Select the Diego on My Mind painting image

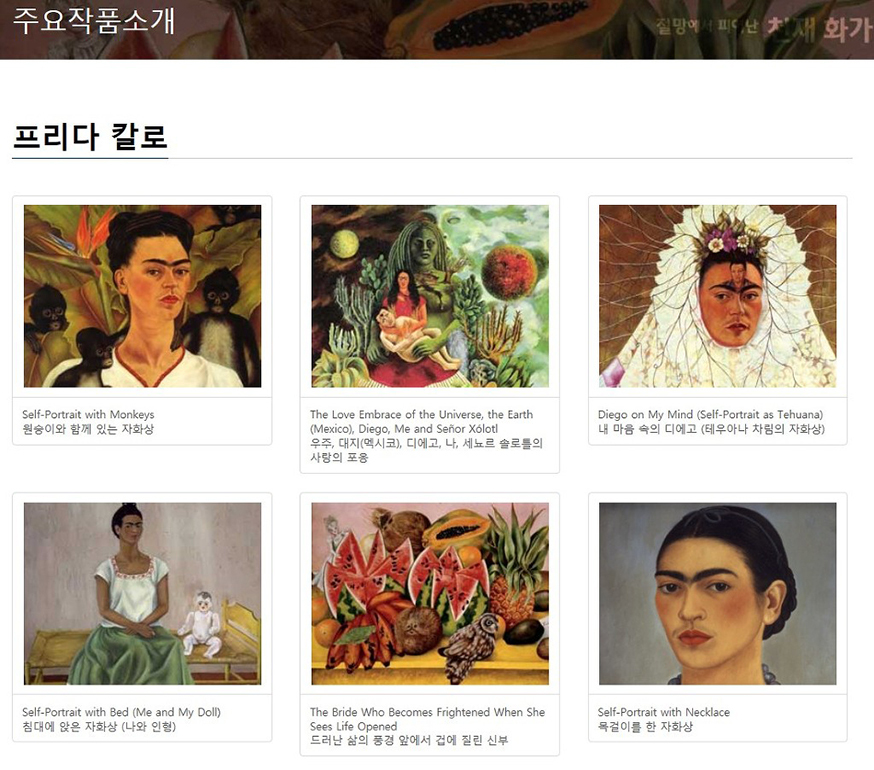click(x=717, y=296)
